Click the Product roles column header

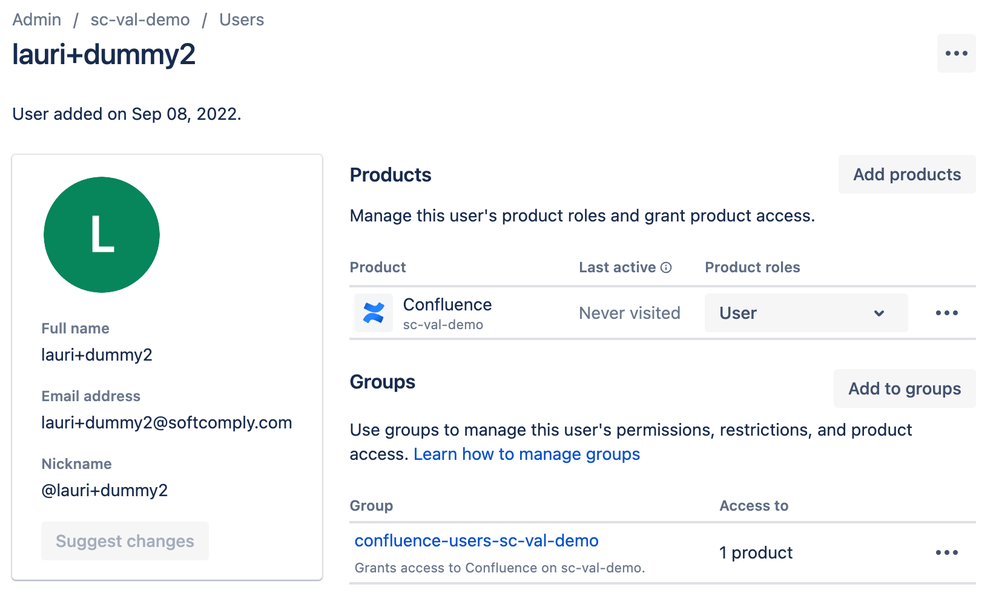(752, 268)
